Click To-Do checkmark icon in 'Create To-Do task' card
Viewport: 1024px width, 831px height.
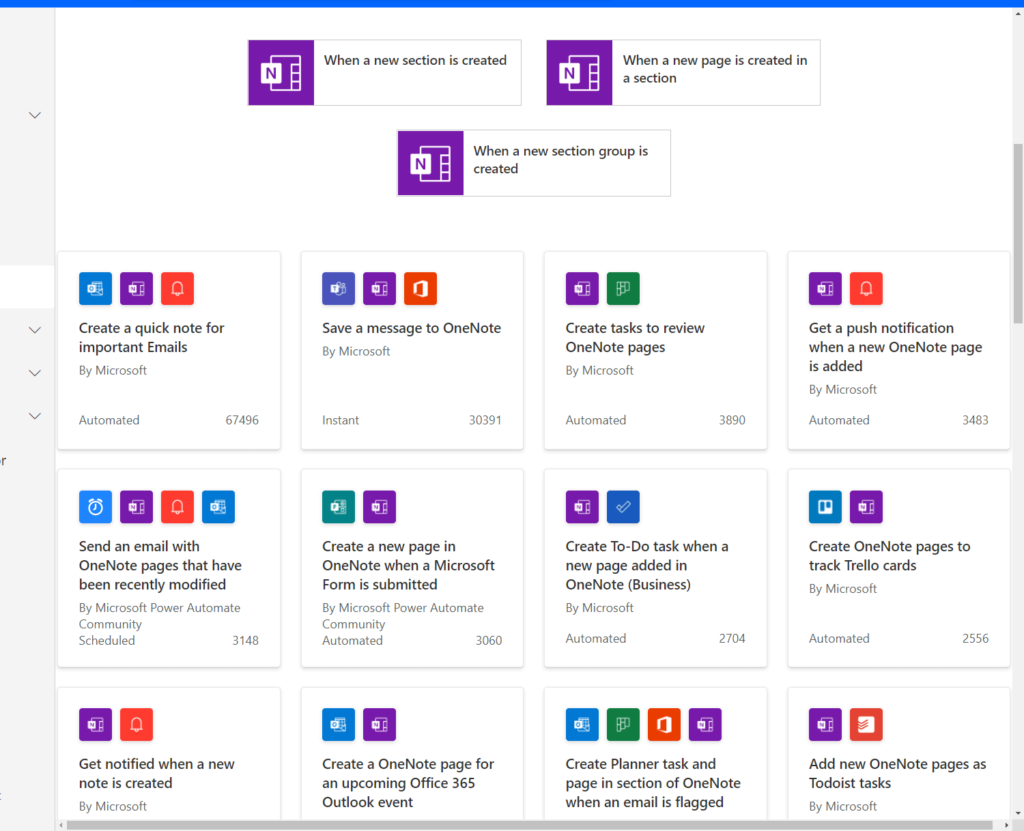[x=623, y=506]
